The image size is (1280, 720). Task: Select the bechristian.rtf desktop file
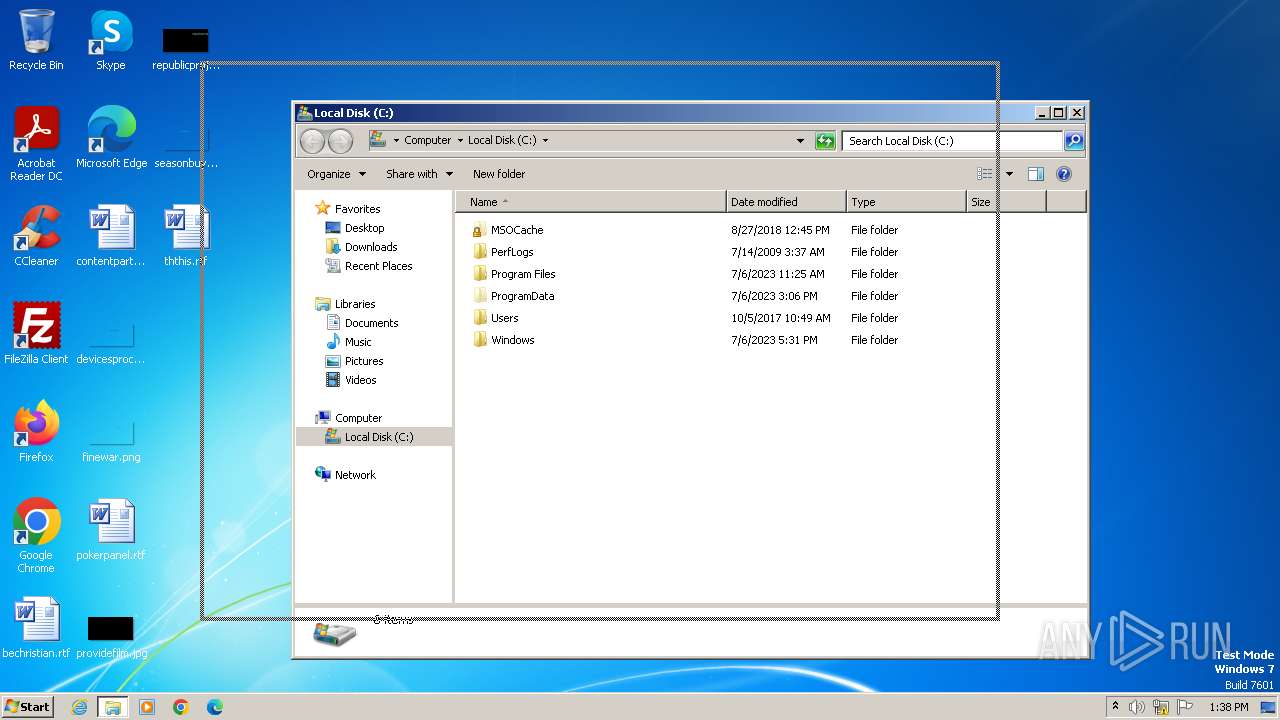(36, 628)
